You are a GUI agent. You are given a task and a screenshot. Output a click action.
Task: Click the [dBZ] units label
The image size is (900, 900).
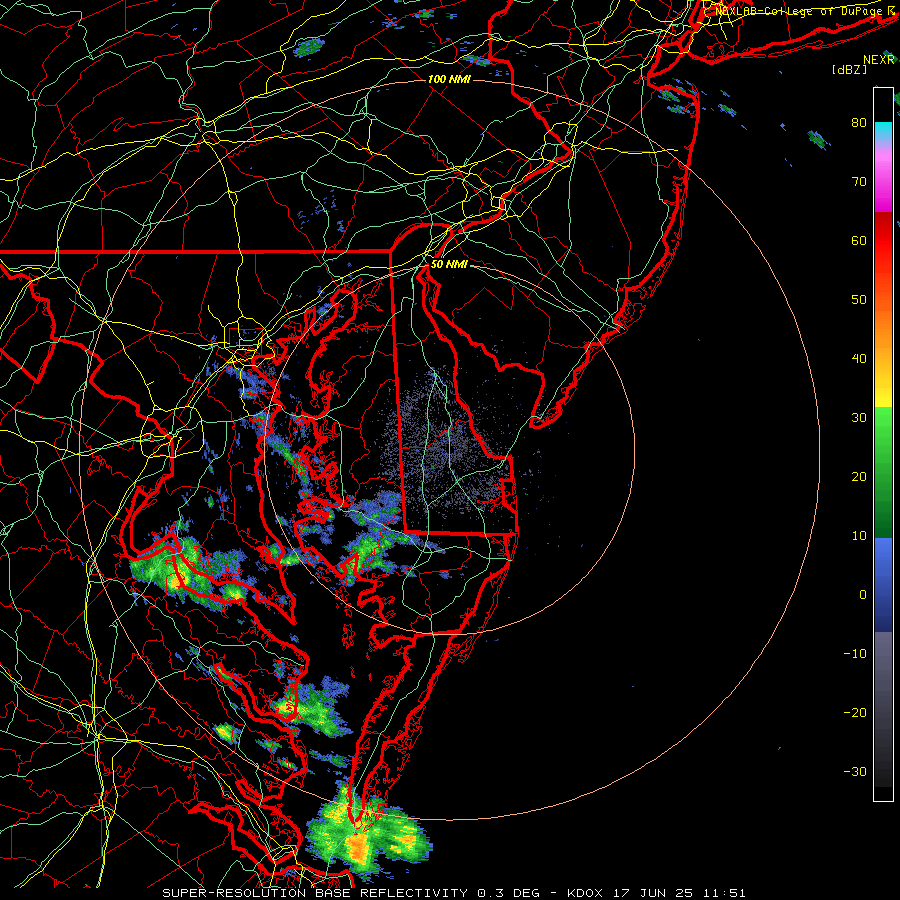849,70
